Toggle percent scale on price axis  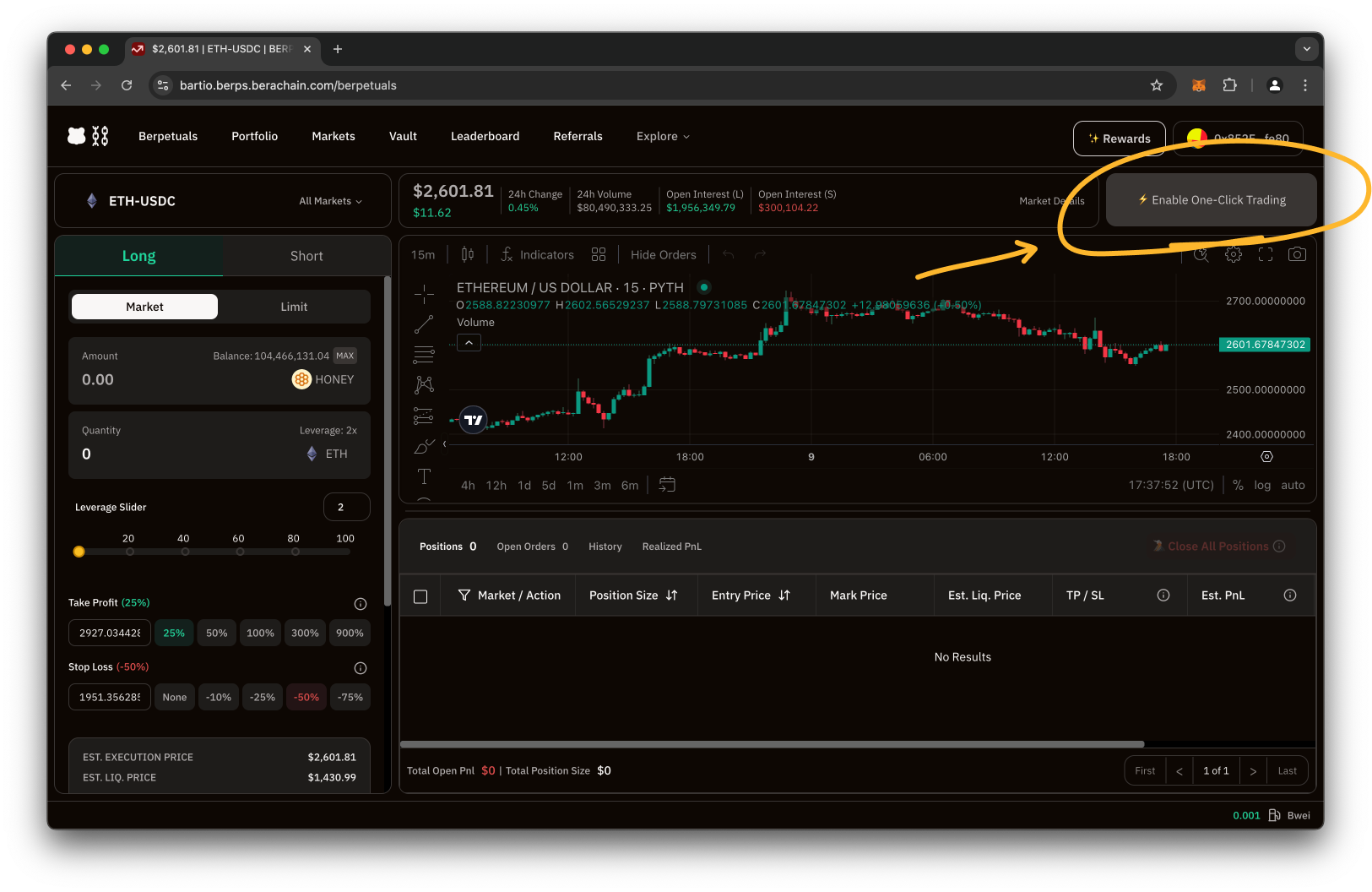tap(1238, 485)
